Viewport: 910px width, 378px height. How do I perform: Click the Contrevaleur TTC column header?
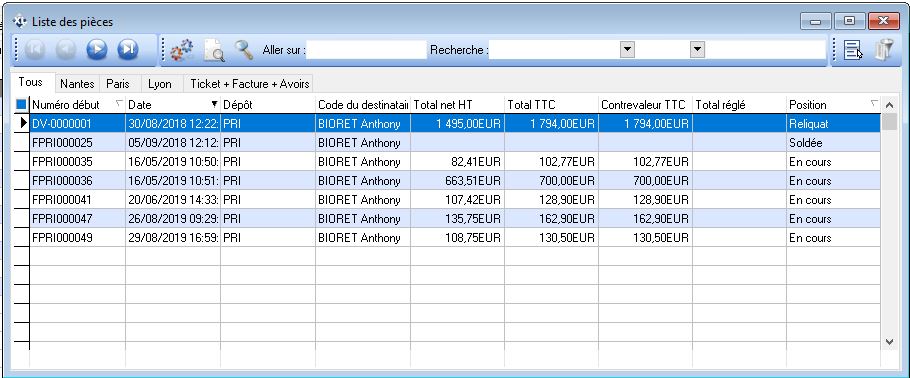click(x=646, y=105)
